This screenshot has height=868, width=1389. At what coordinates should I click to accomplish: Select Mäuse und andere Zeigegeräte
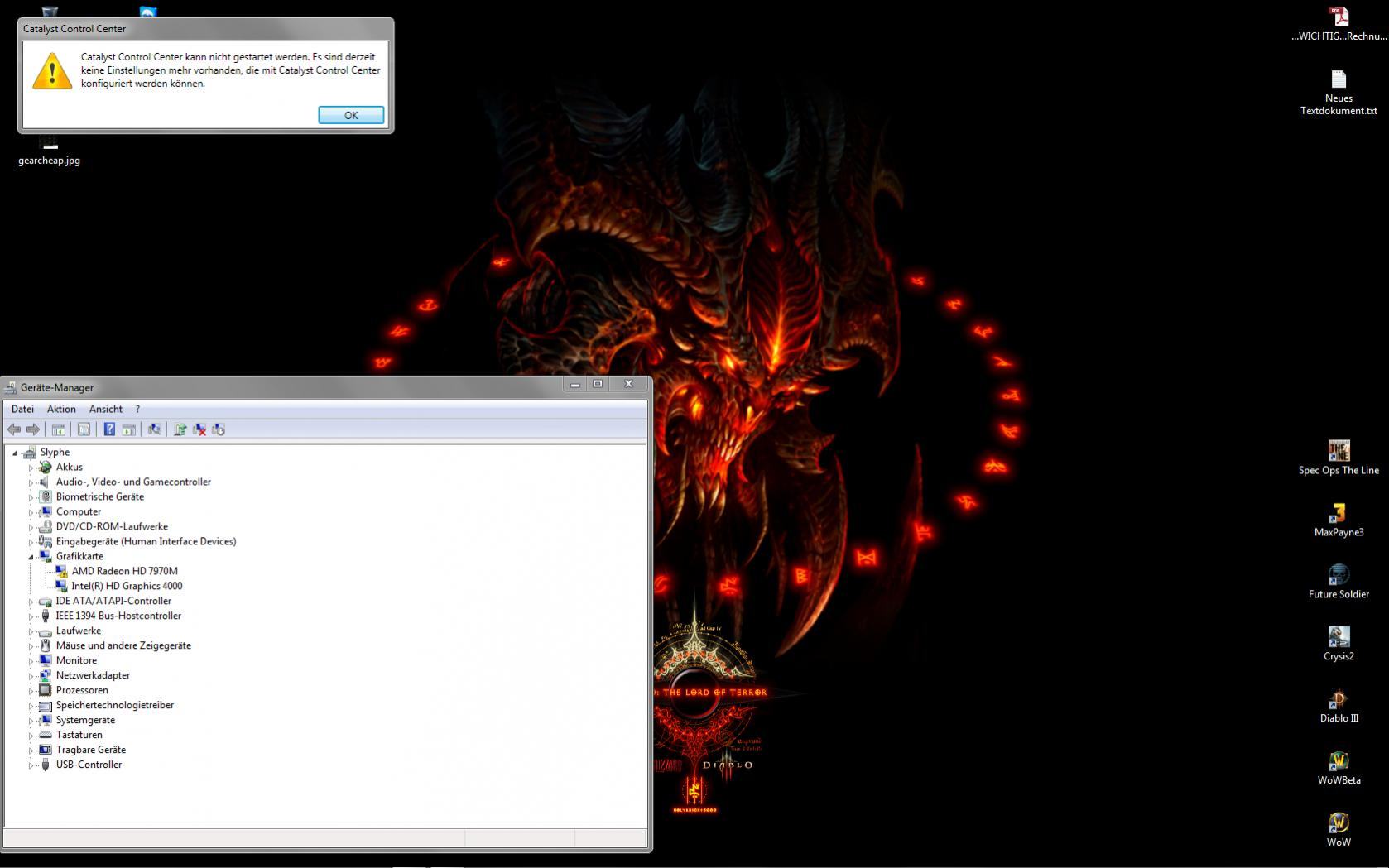click(x=123, y=645)
